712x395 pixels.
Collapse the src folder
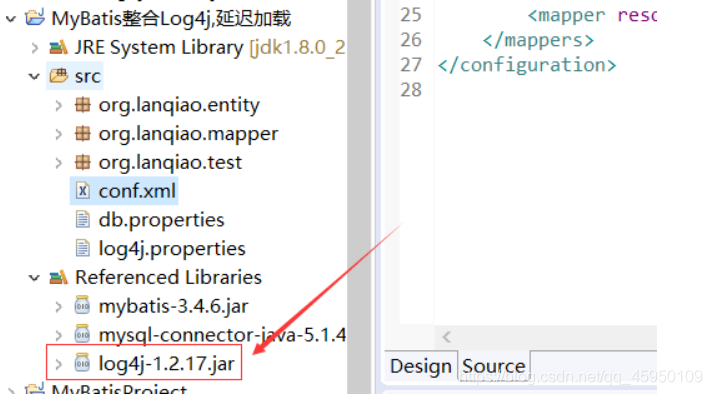coord(35,76)
